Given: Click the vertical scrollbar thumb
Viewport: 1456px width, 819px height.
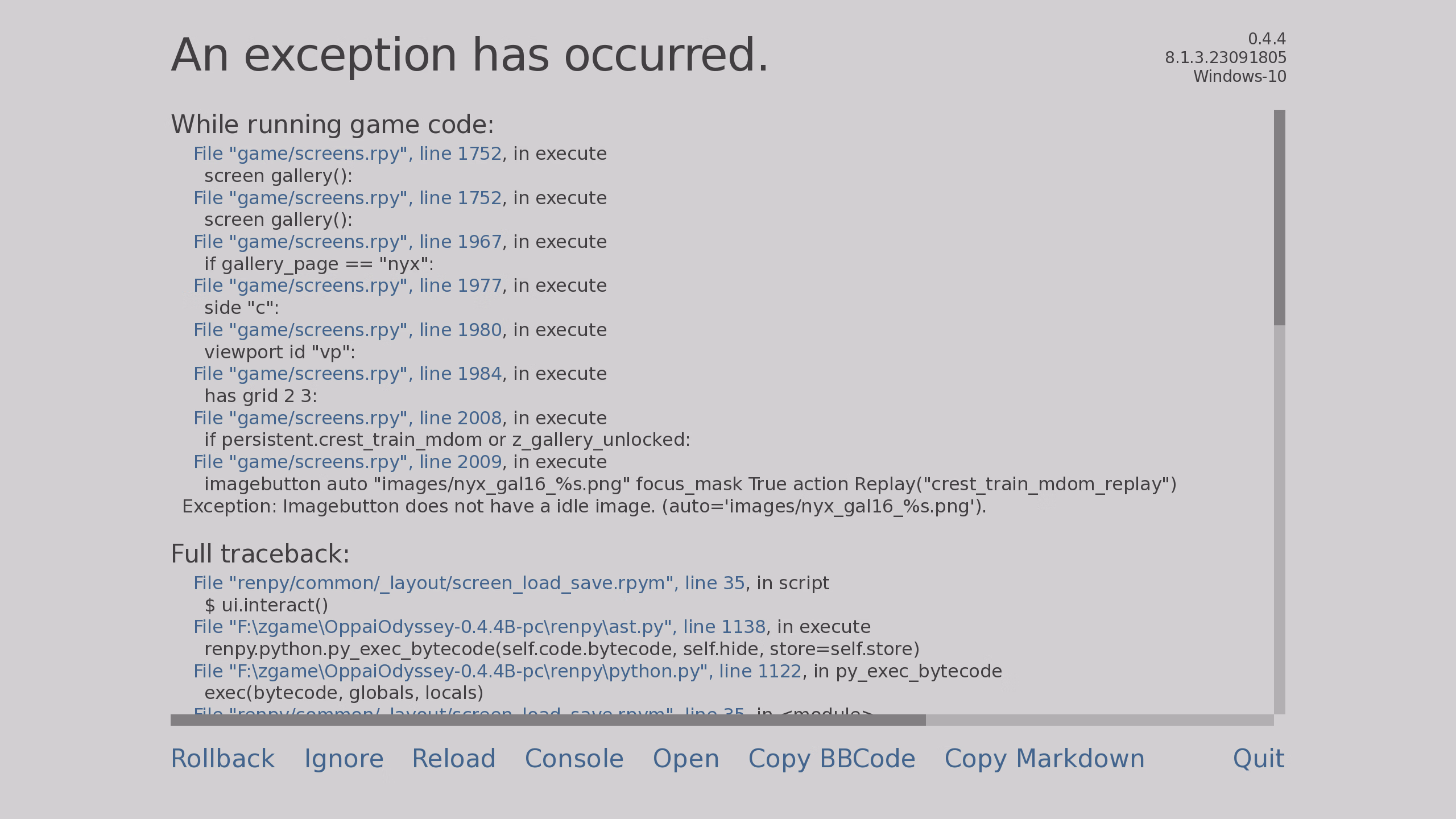Looking at the screenshot, I should (1279, 217).
